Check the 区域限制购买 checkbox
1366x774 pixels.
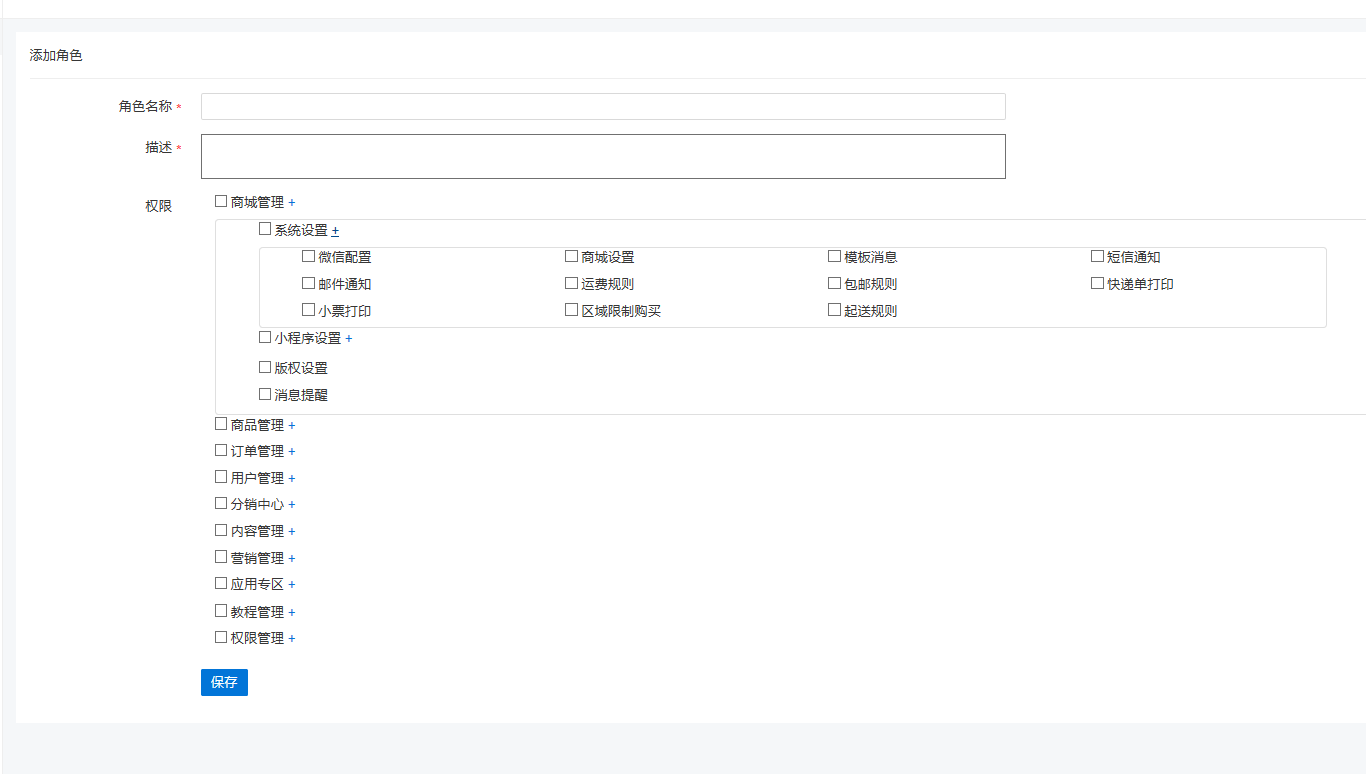pyautogui.click(x=572, y=311)
